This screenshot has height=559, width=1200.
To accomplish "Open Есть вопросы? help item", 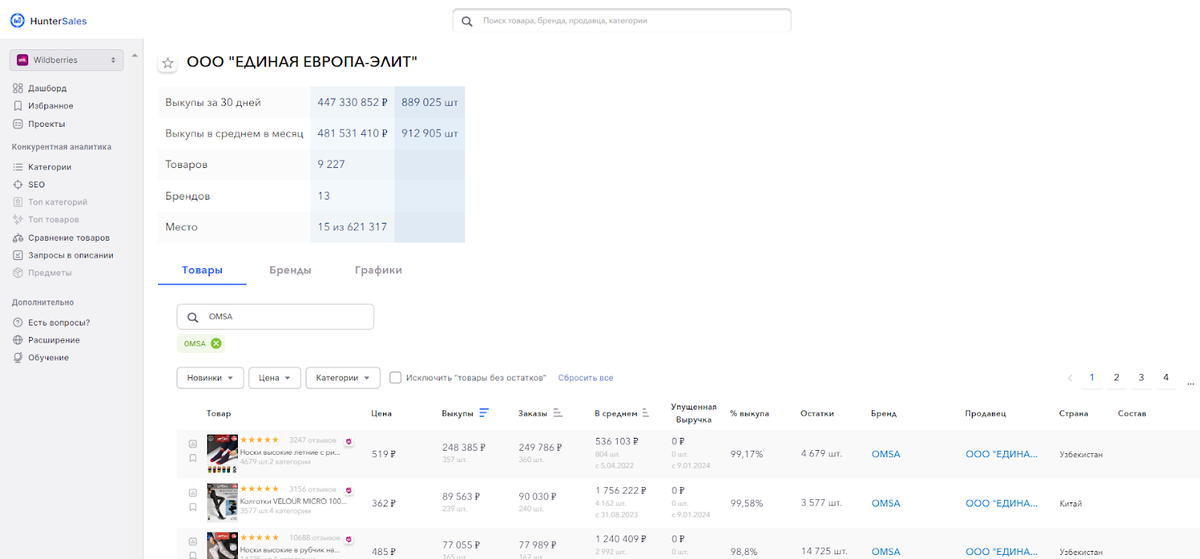I will click(58, 323).
